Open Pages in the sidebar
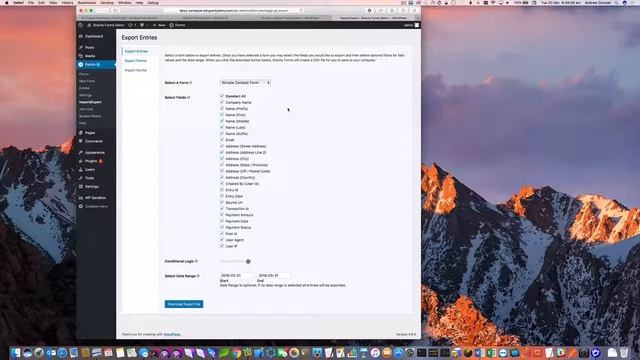640x360 pixels. [x=90, y=133]
